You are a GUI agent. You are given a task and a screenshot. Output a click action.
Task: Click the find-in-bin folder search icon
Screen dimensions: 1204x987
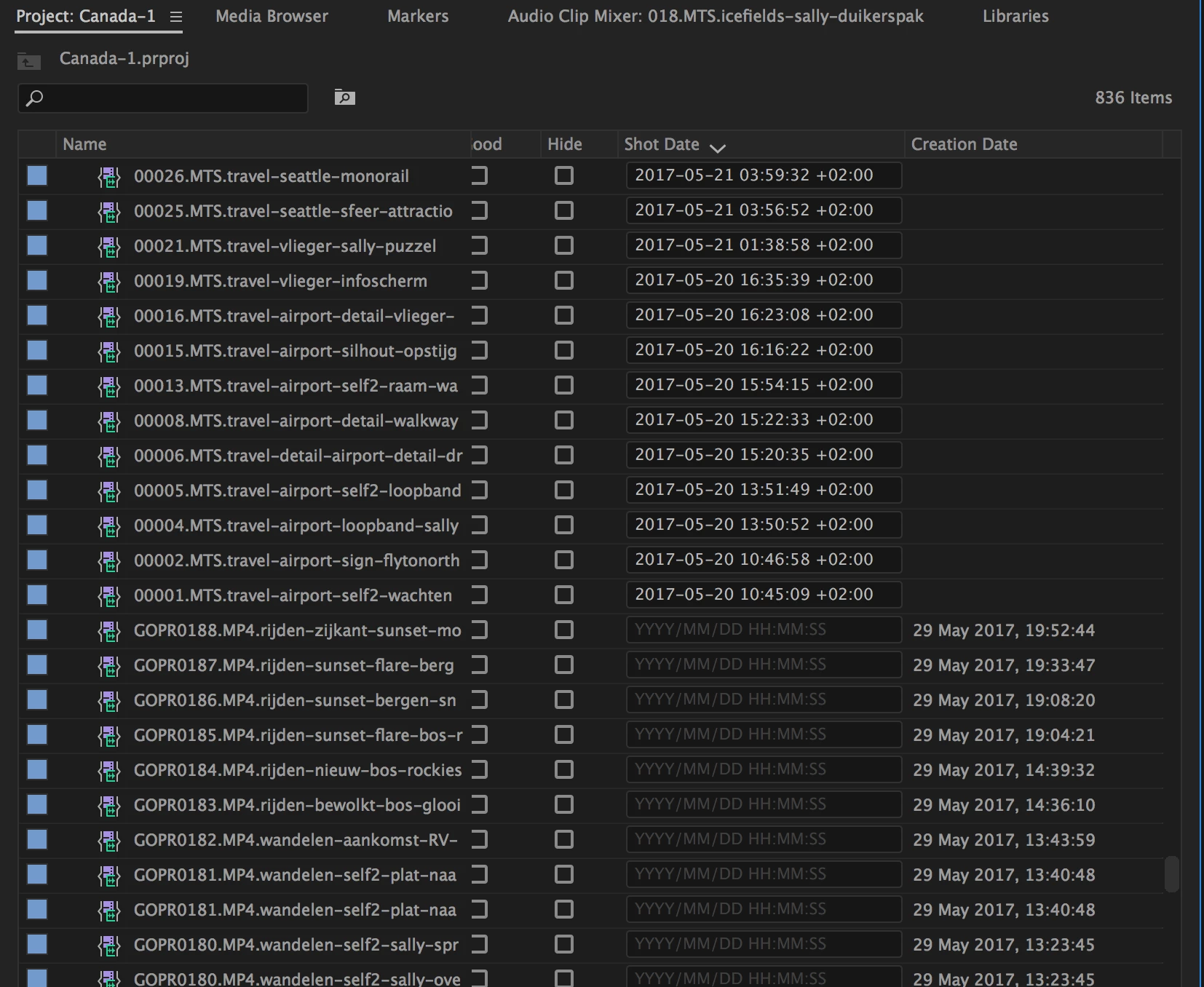(x=344, y=97)
